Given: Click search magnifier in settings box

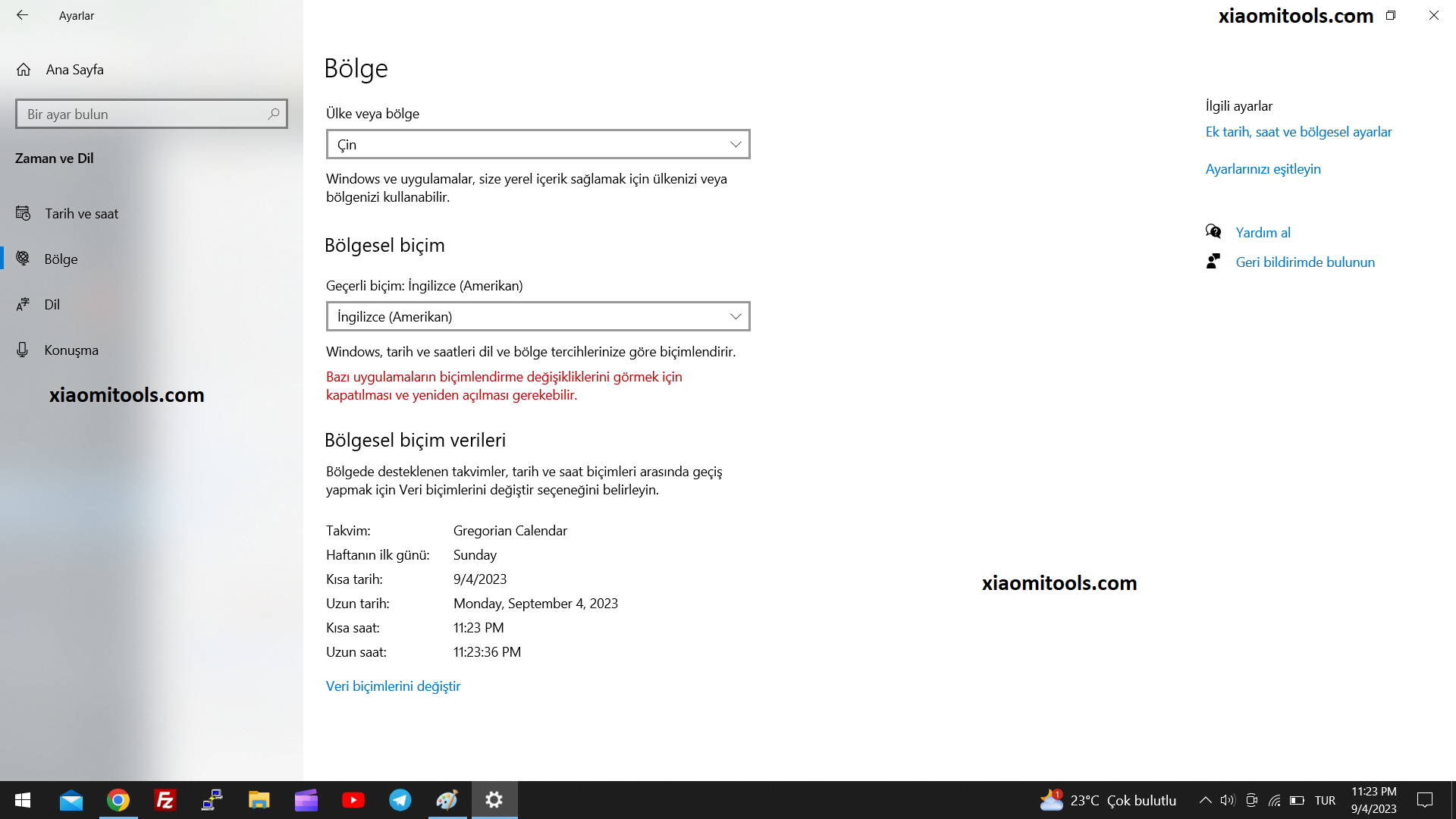Looking at the screenshot, I should pos(274,114).
